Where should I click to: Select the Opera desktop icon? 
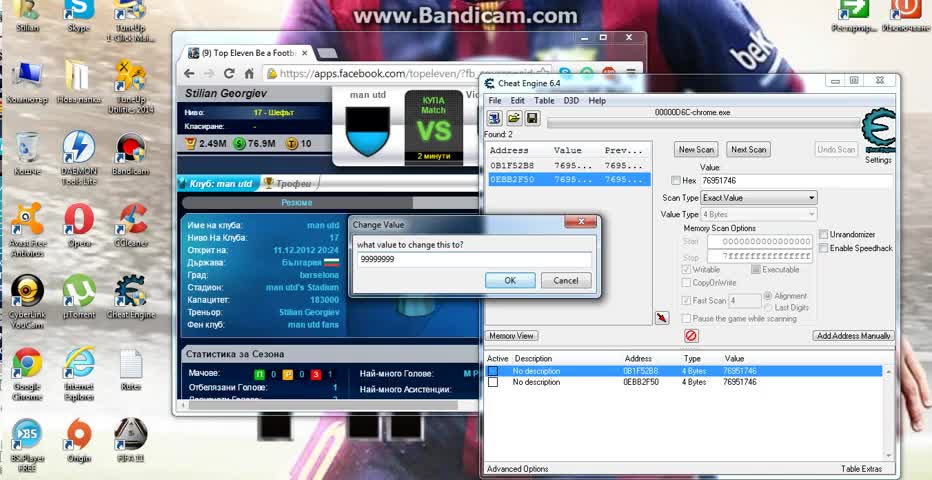coord(79,226)
